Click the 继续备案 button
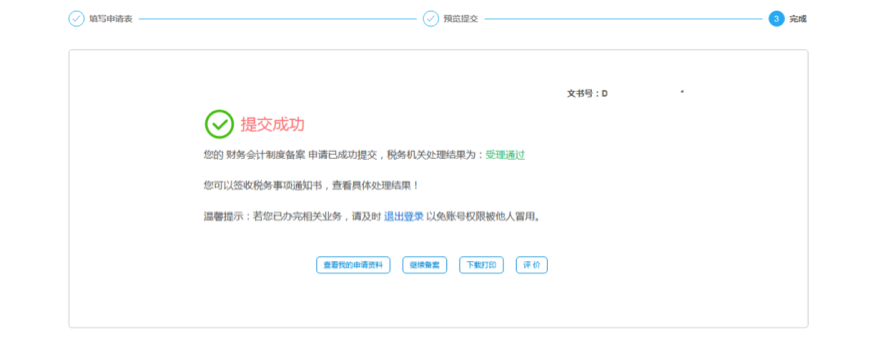Screen dimensions: 883x363 pyautogui.click(x=425, y=265)
